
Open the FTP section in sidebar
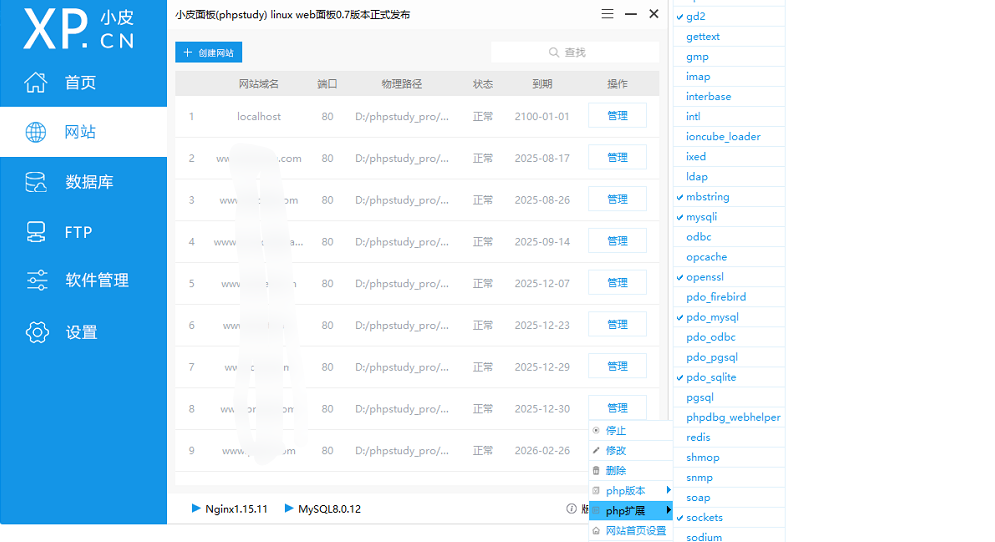click(x=78, y=232)
